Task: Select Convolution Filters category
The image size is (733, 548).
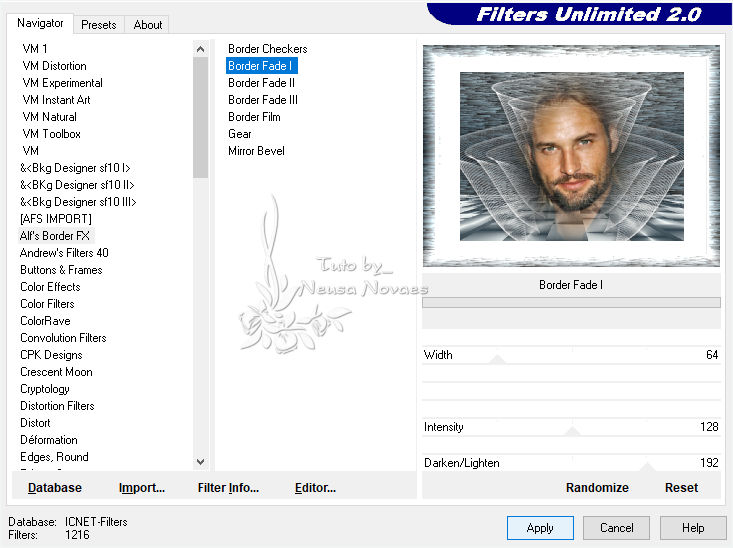Action: click(63, 338)
